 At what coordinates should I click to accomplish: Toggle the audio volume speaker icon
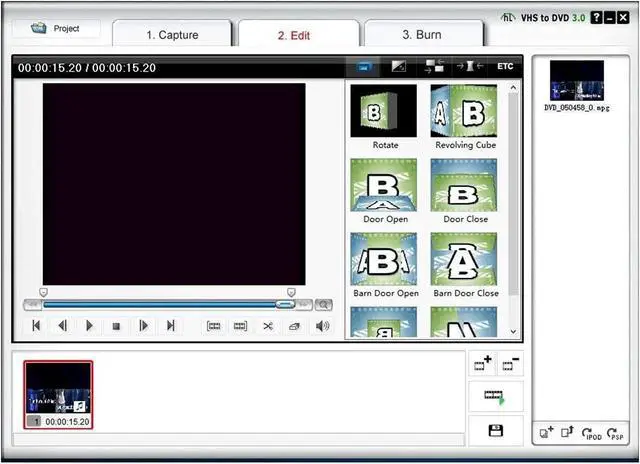322,326
